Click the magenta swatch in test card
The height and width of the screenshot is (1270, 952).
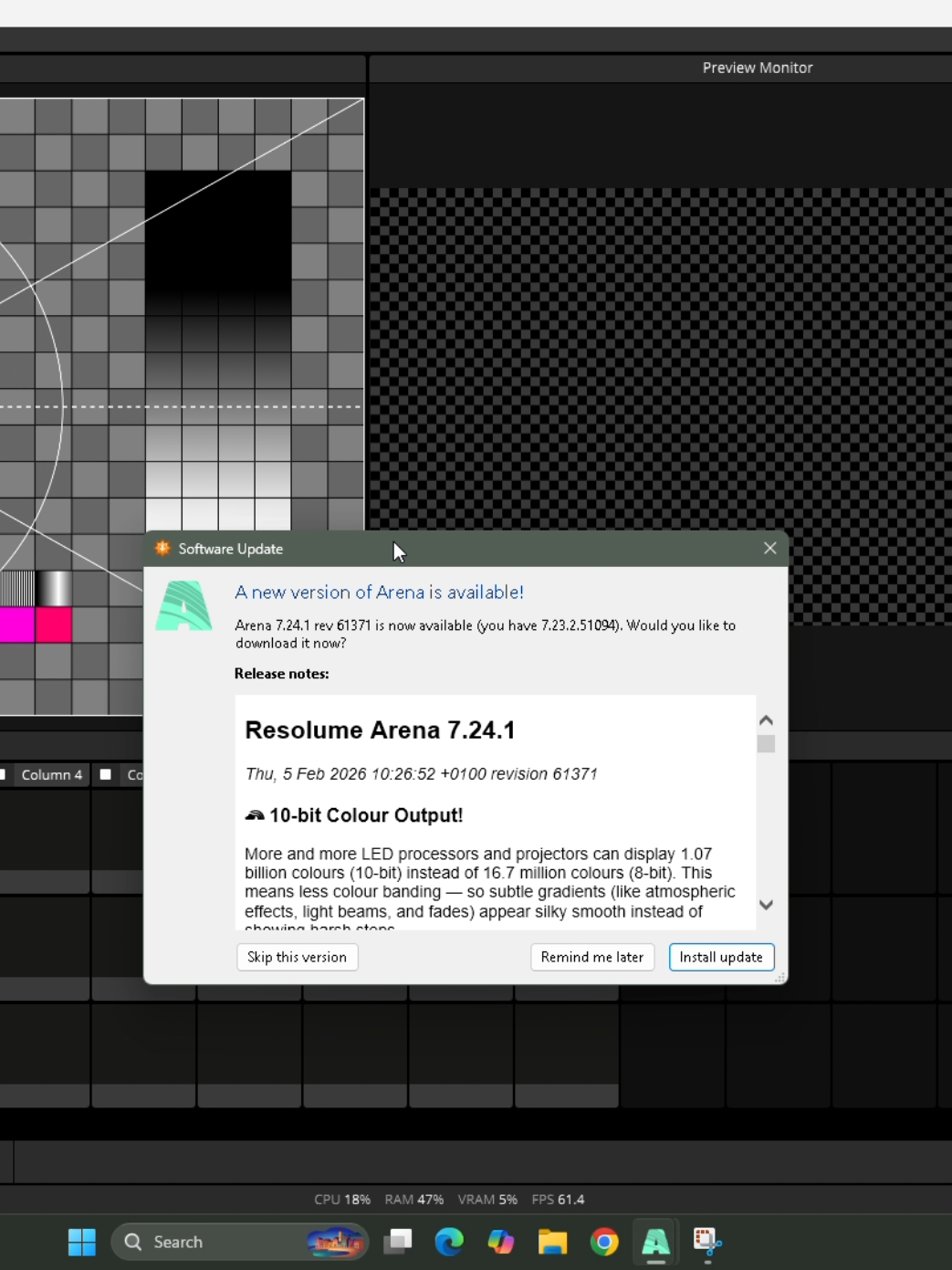click(17, 625)
